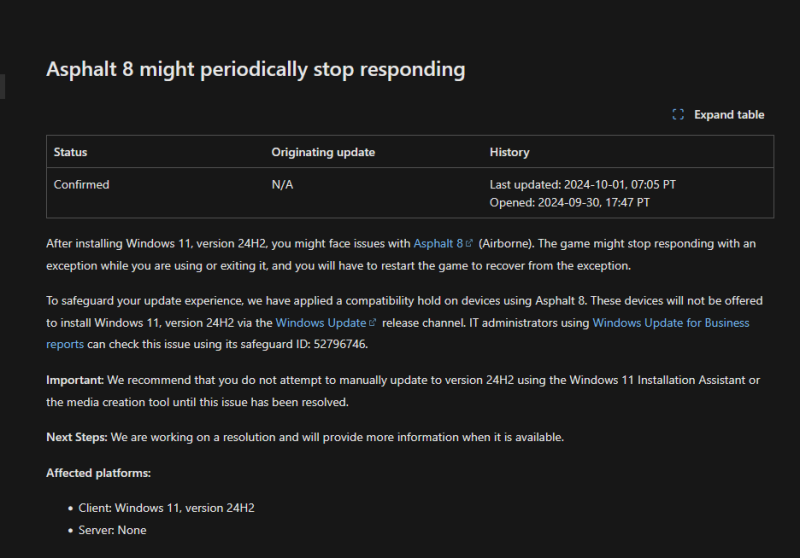Click the Opened 2024-09-30 text
This screenshot has height=558, width=800.
tap(569, 202)
